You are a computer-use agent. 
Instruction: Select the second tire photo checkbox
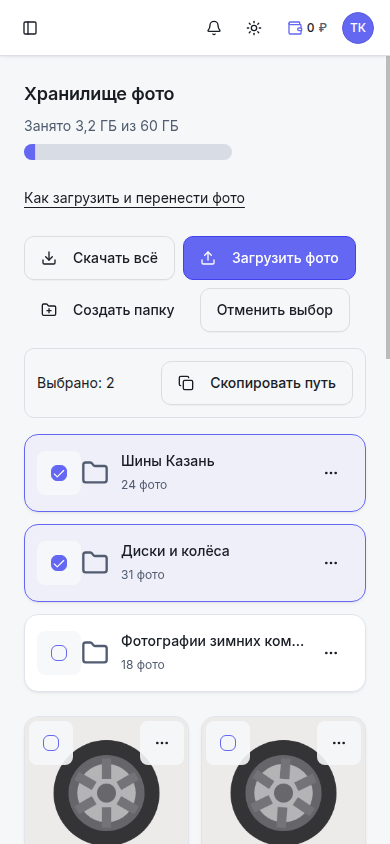(228, 743)
